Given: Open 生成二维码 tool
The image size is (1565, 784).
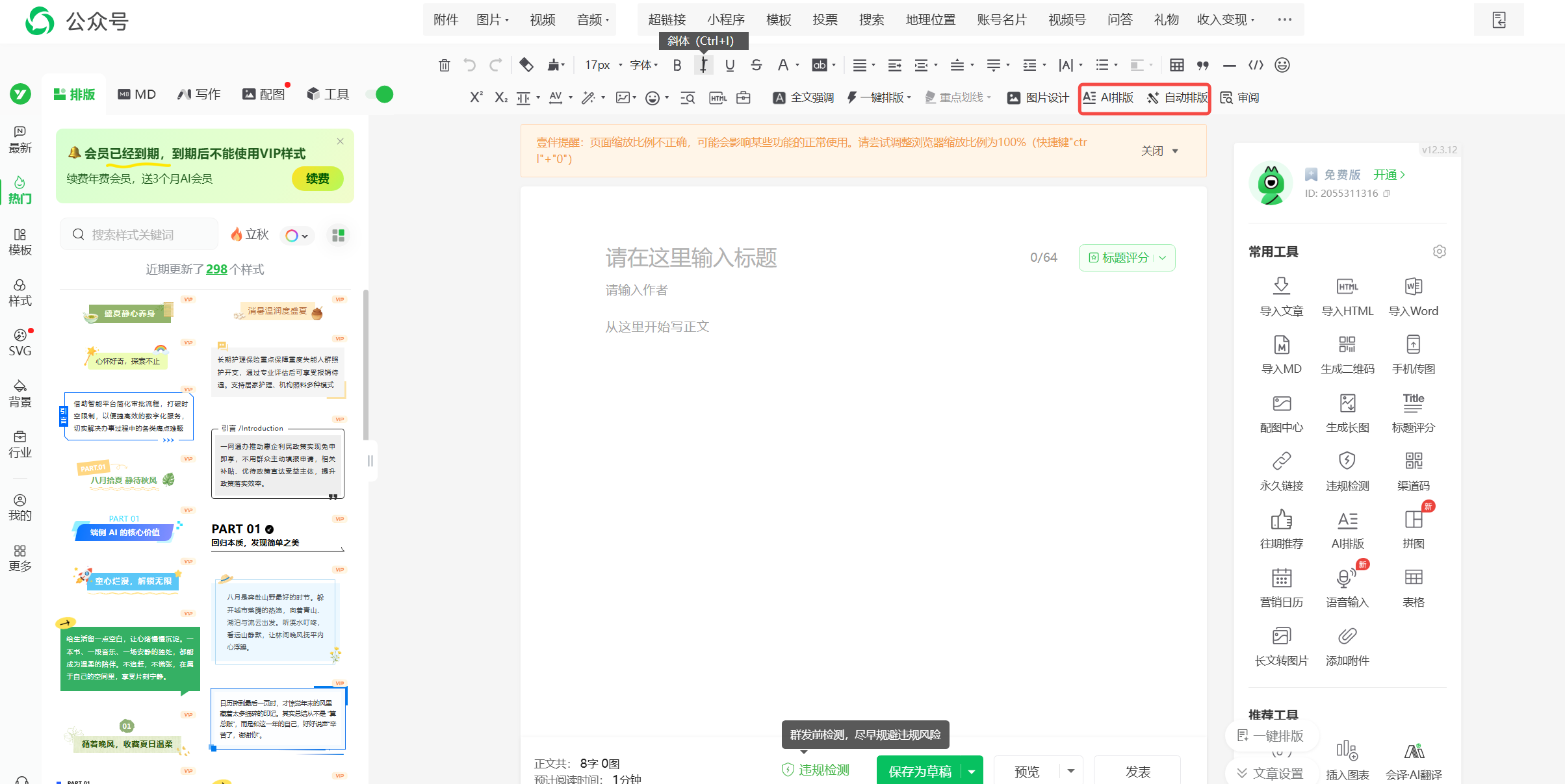Looking at the screenshot, I should [1347, 355].
